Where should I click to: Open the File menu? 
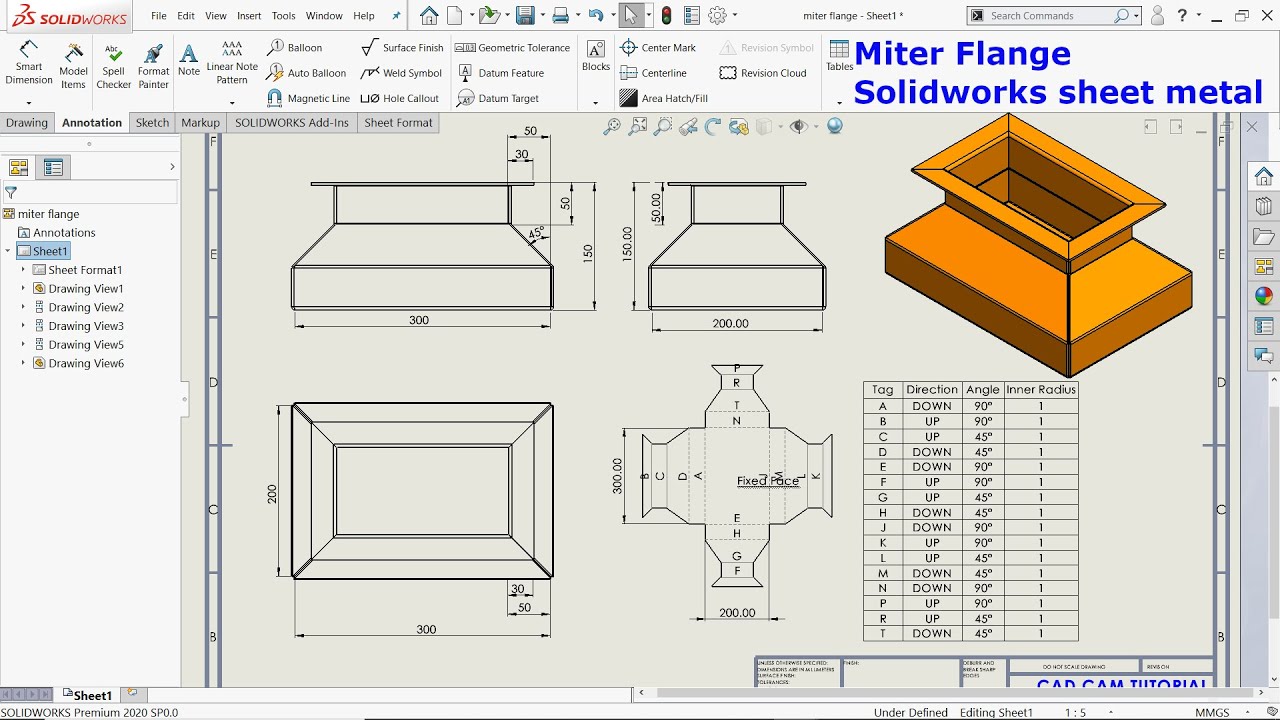[x=159, y=16]
